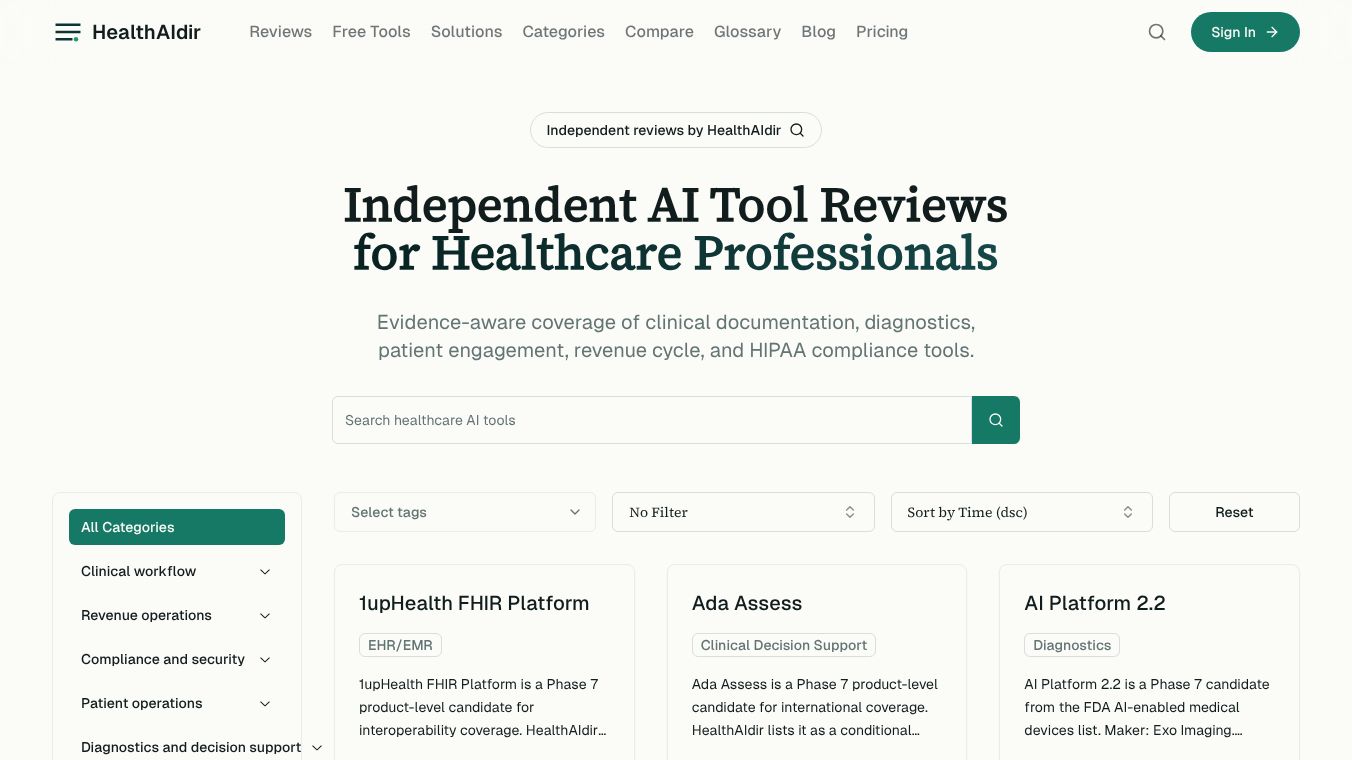The width and height of the screenshot is (1352, 760).
Task: Click the green search submit button
Action: coord(996,420)
